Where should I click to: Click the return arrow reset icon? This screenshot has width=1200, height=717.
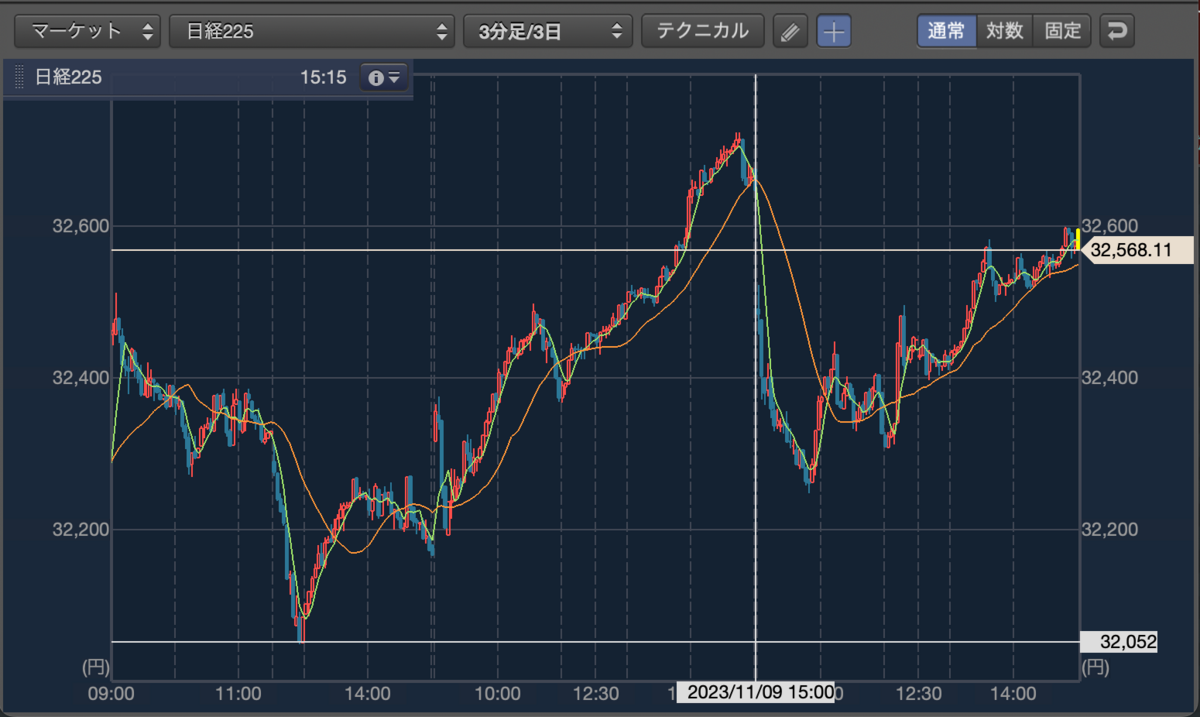1117,31
